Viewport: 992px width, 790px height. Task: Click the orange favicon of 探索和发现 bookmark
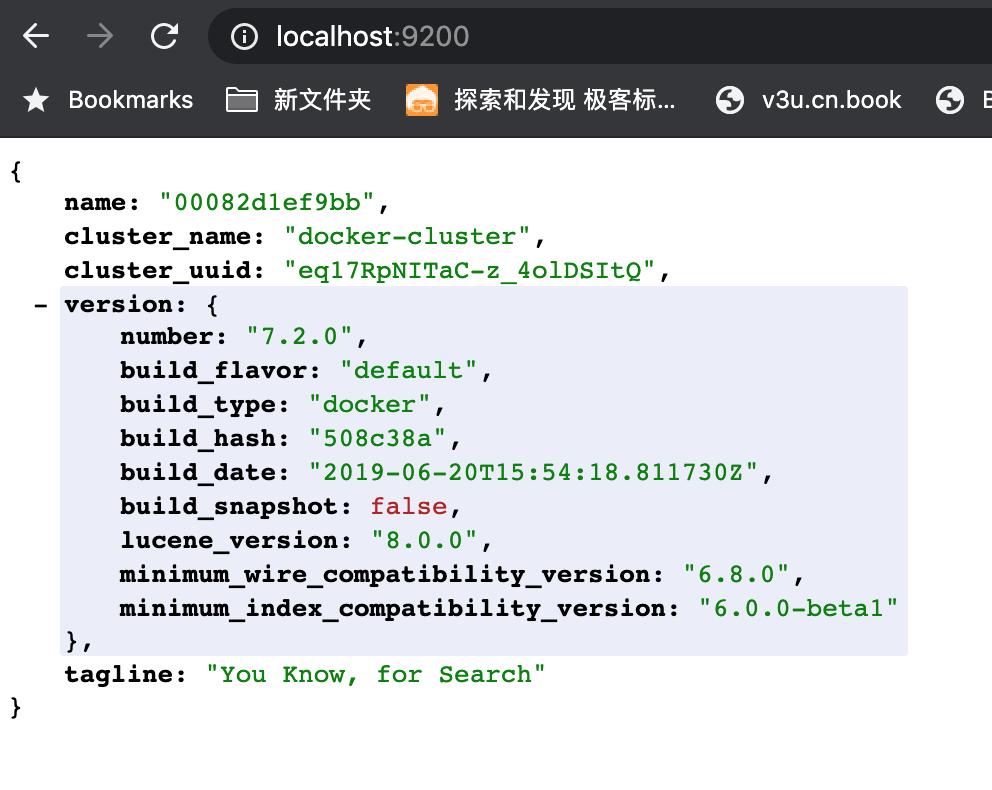coord(423,100)
